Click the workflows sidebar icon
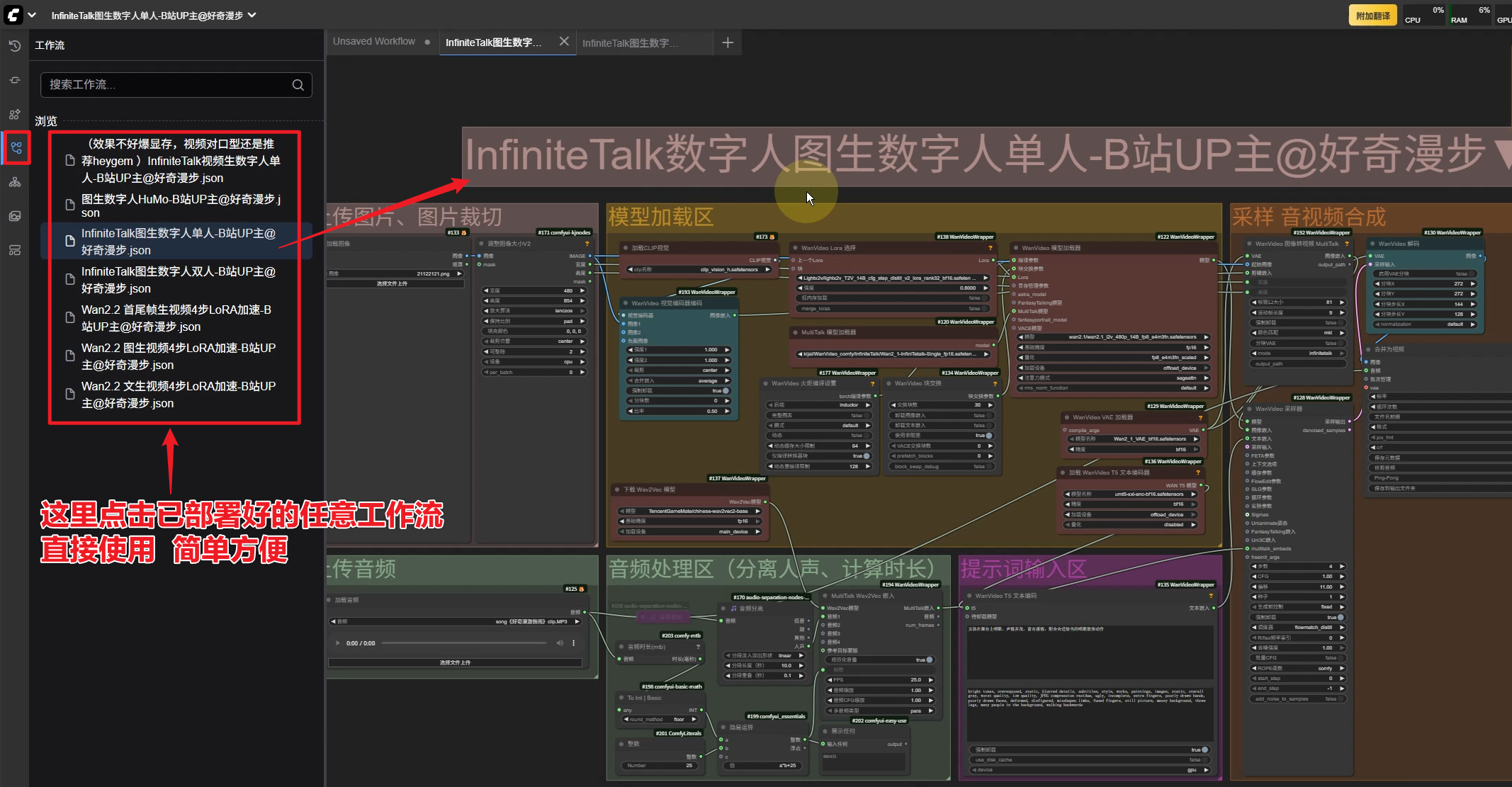The width and height of the screenshot is (1512, 787). click(16, 147)
